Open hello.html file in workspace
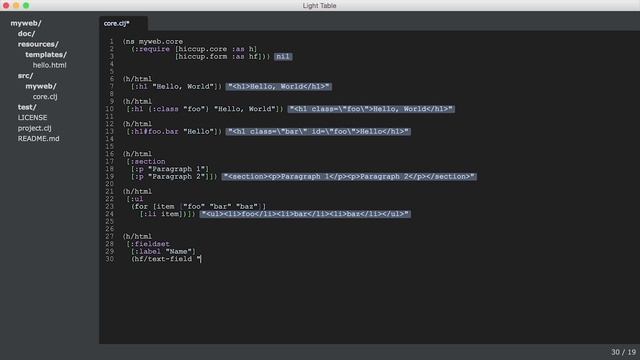 click(x=49, y=65)
